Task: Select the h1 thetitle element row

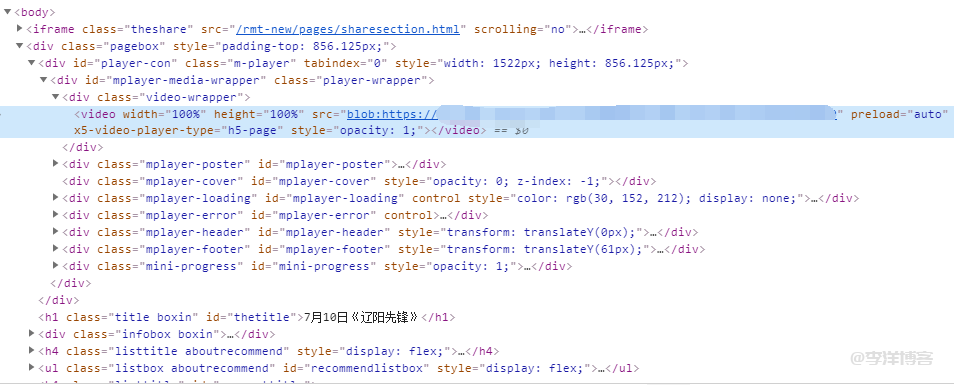Action: (477, 317)
